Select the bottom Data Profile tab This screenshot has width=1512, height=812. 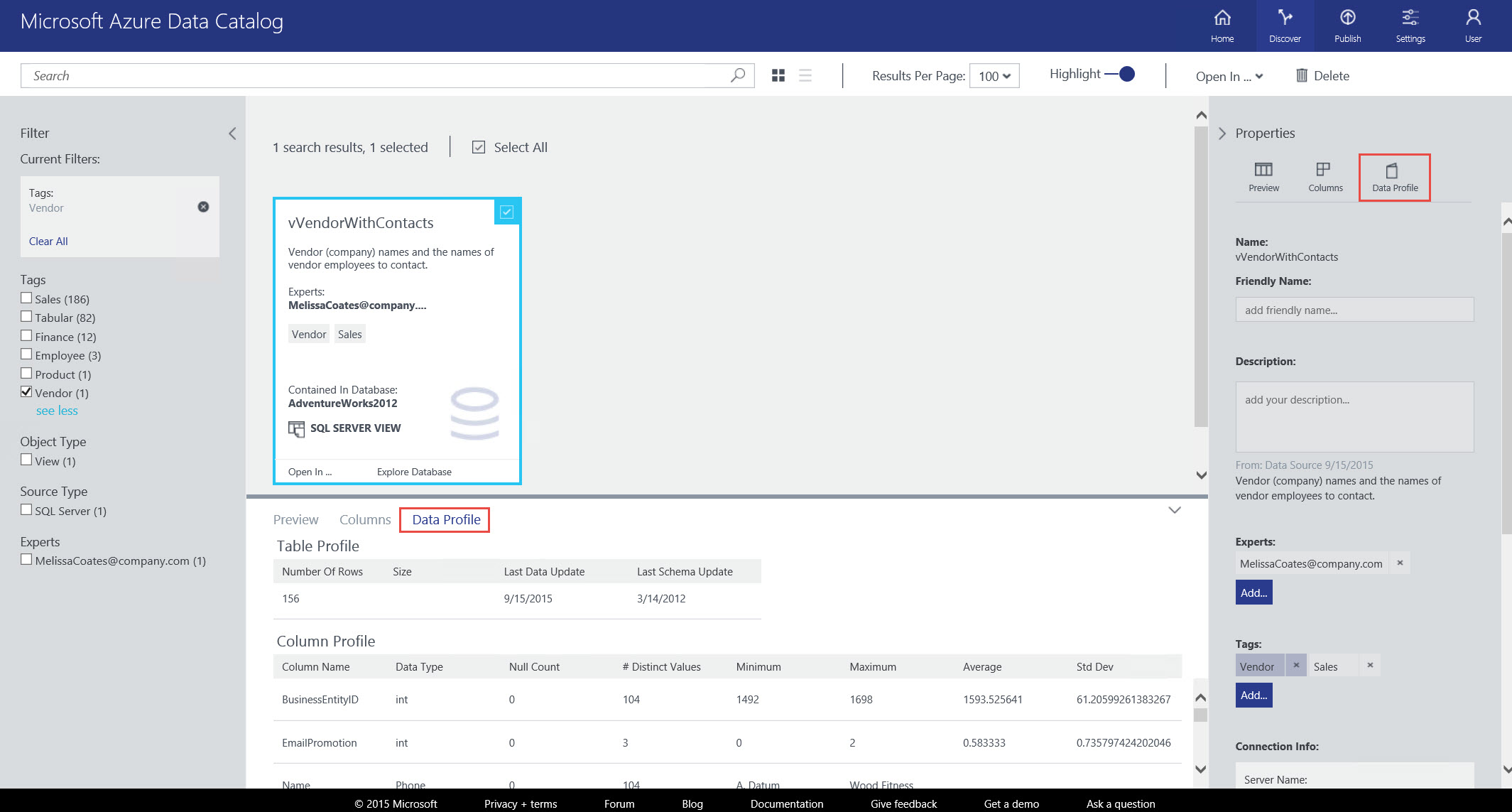[x=446, y=519]
